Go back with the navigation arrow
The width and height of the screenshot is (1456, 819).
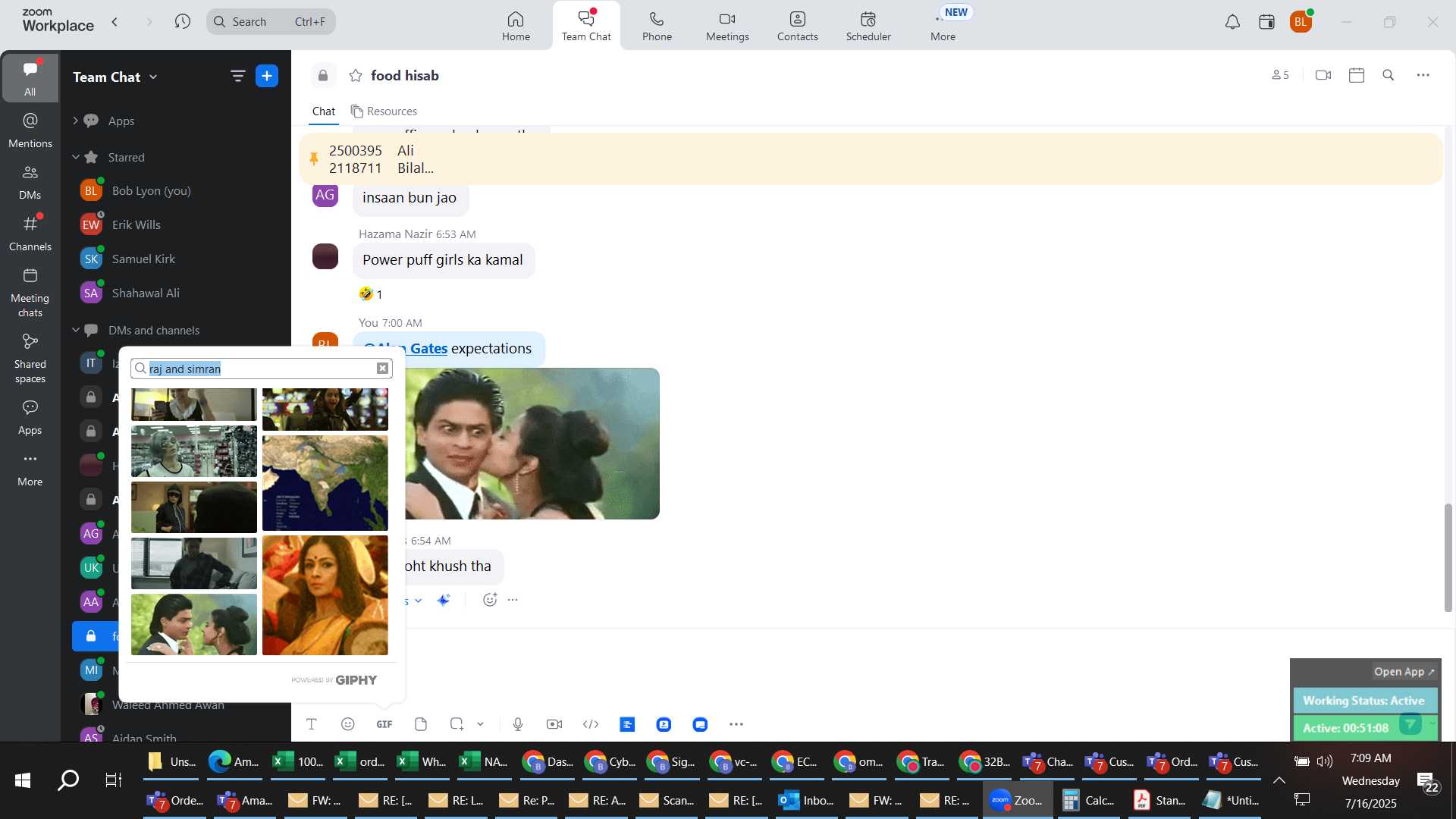pos(115,22)
